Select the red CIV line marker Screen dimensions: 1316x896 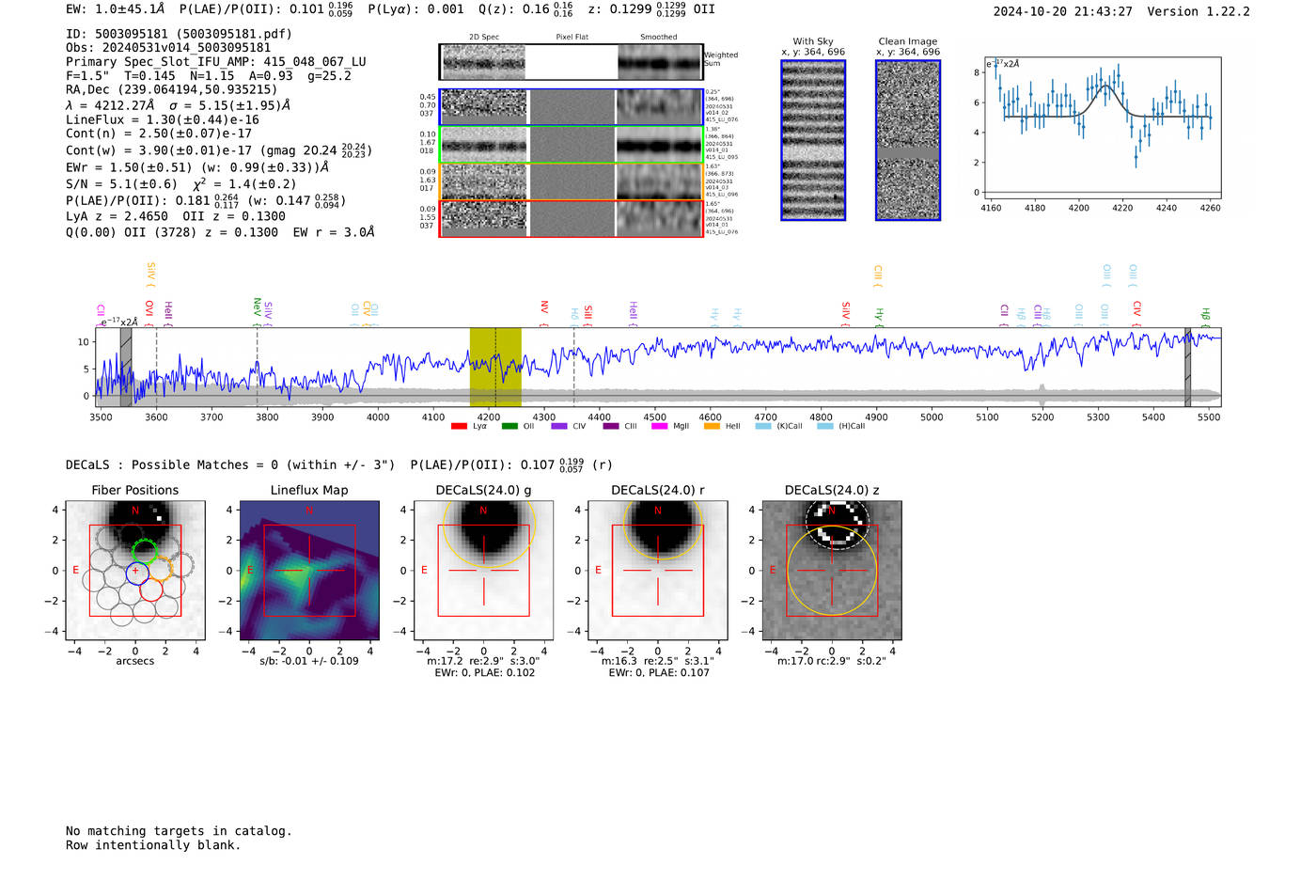[1136, 313]
